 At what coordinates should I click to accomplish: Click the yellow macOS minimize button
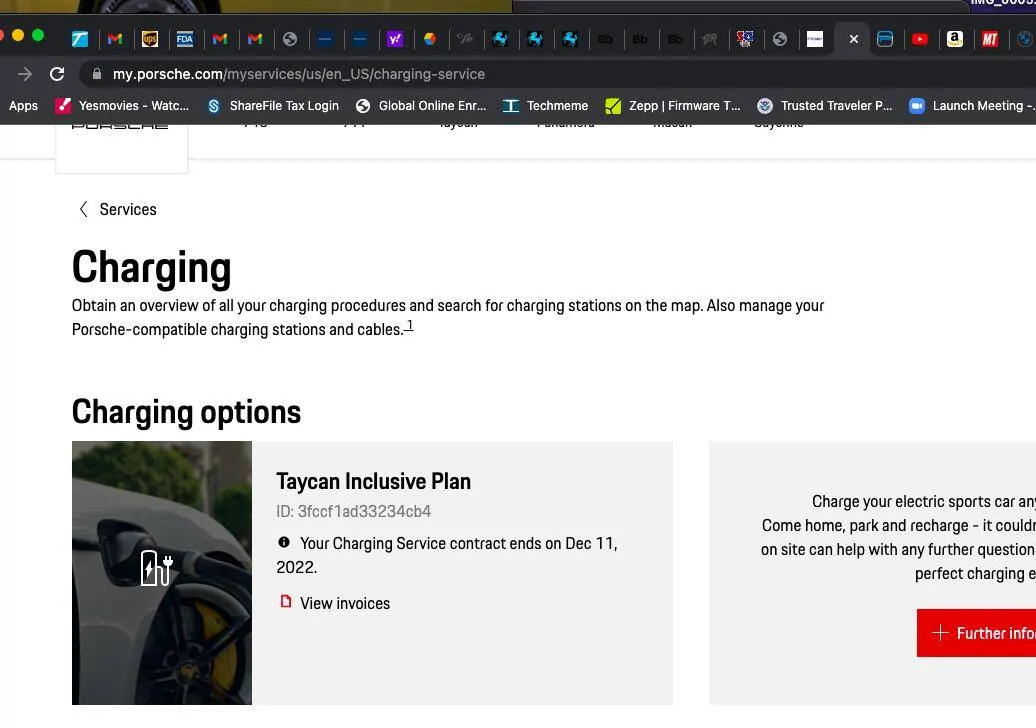[x=18, y=36]
